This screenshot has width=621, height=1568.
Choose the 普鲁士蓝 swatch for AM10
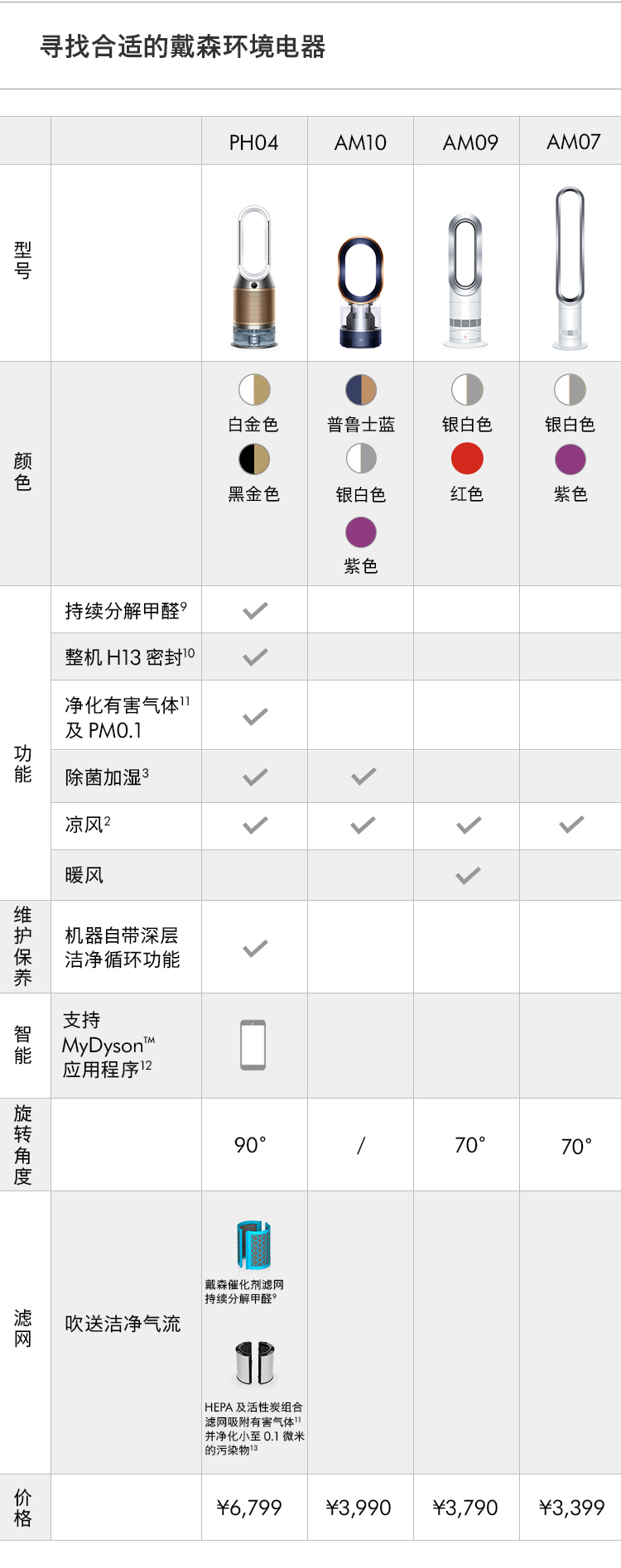361,389
